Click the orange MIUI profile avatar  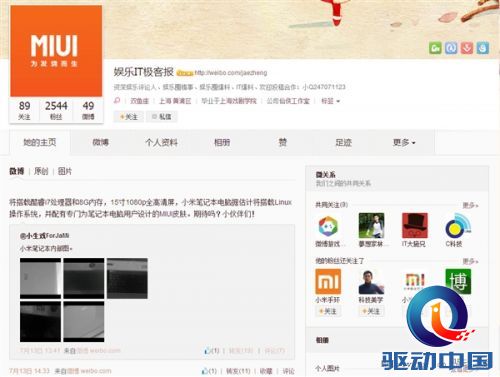[x=56, y=51]
